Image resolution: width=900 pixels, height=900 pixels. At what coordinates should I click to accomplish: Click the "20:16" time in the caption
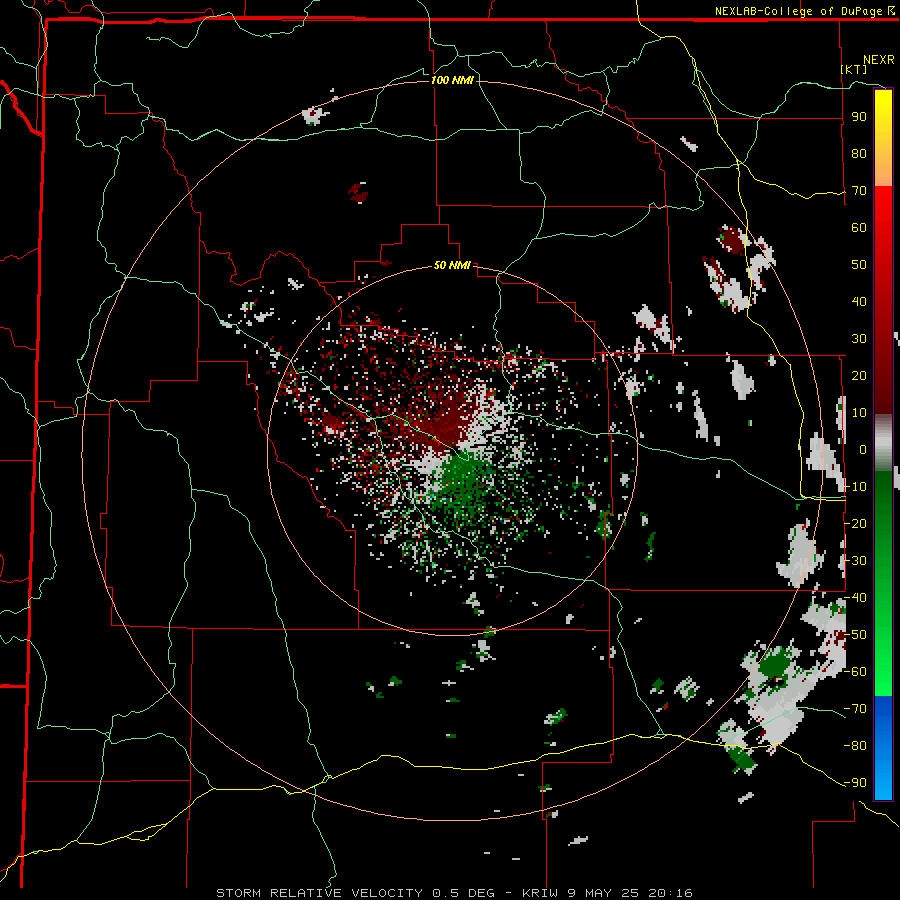670,893
